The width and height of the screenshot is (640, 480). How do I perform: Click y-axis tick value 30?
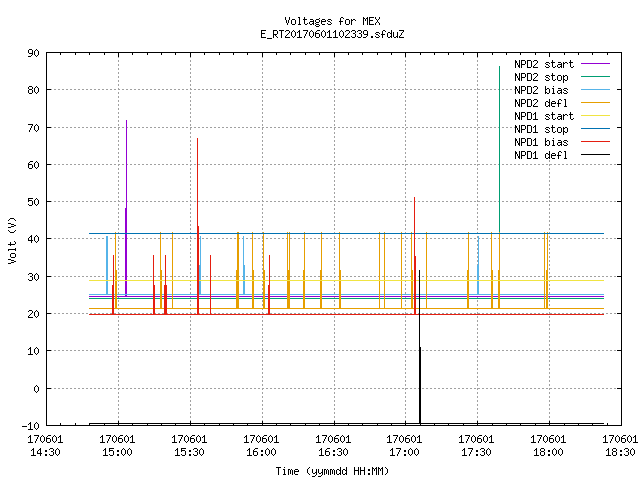pos(33,277)
